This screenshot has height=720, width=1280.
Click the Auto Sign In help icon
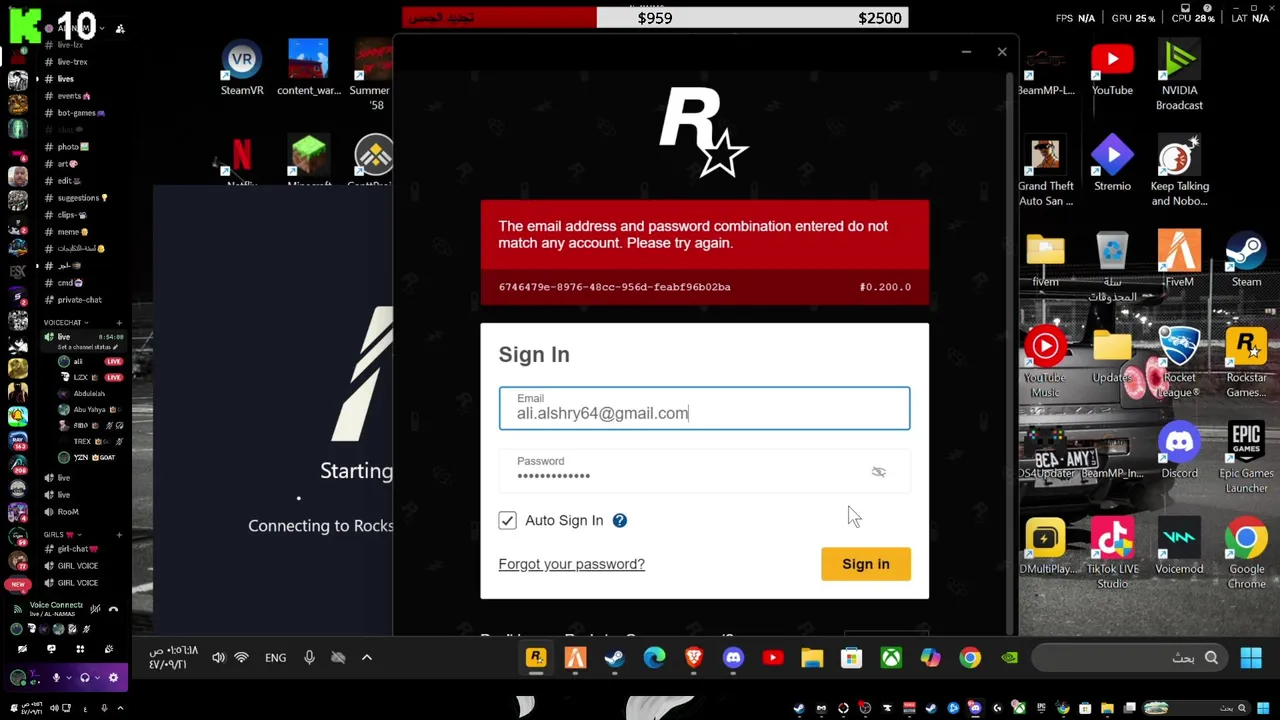click(620, 521)
